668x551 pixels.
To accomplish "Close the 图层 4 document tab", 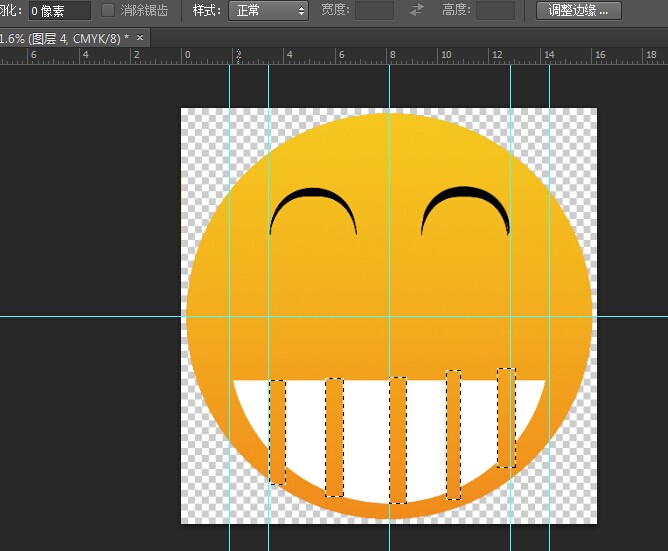I will pos(140,37).
